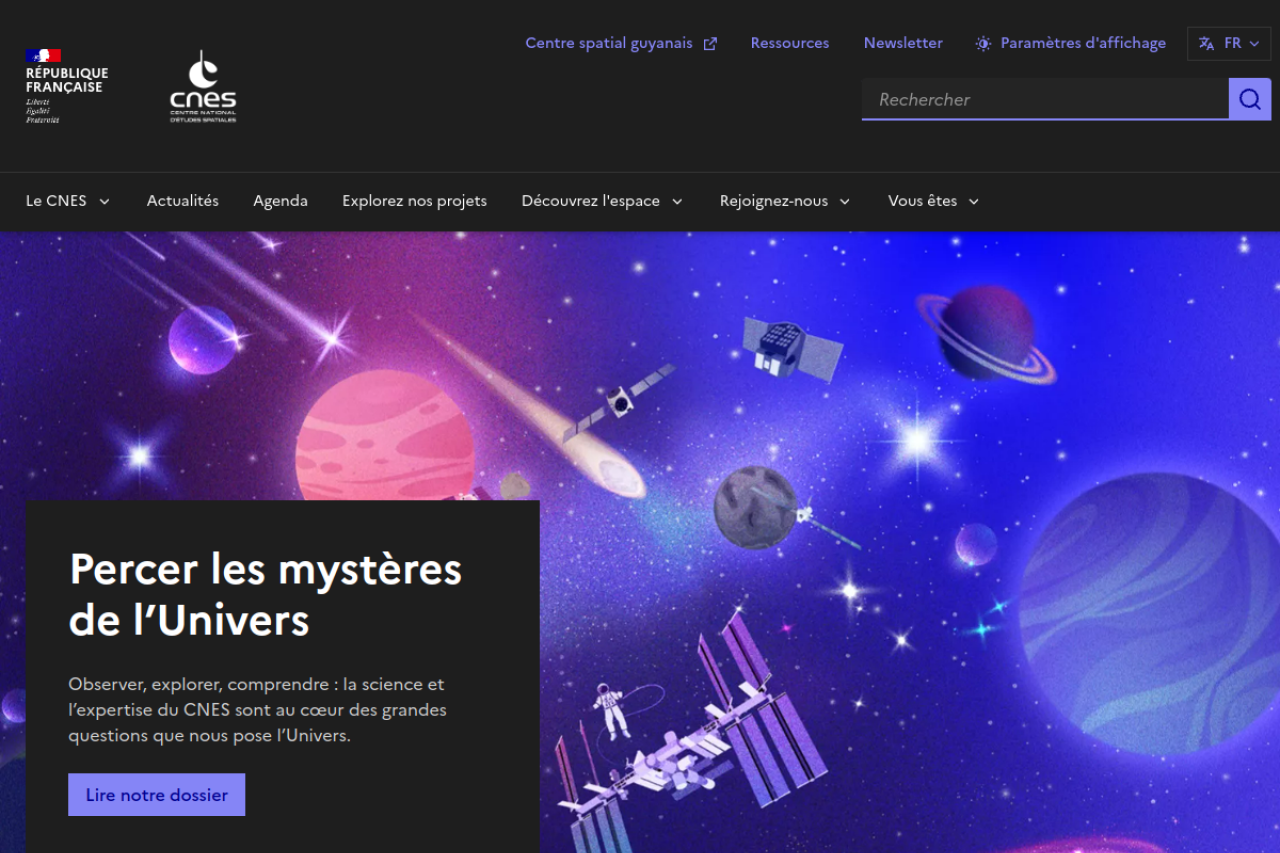Image resolution: width=1280 pixels, height=853 pixels.
Task: Click the translation language icon
Action: 1207,43
